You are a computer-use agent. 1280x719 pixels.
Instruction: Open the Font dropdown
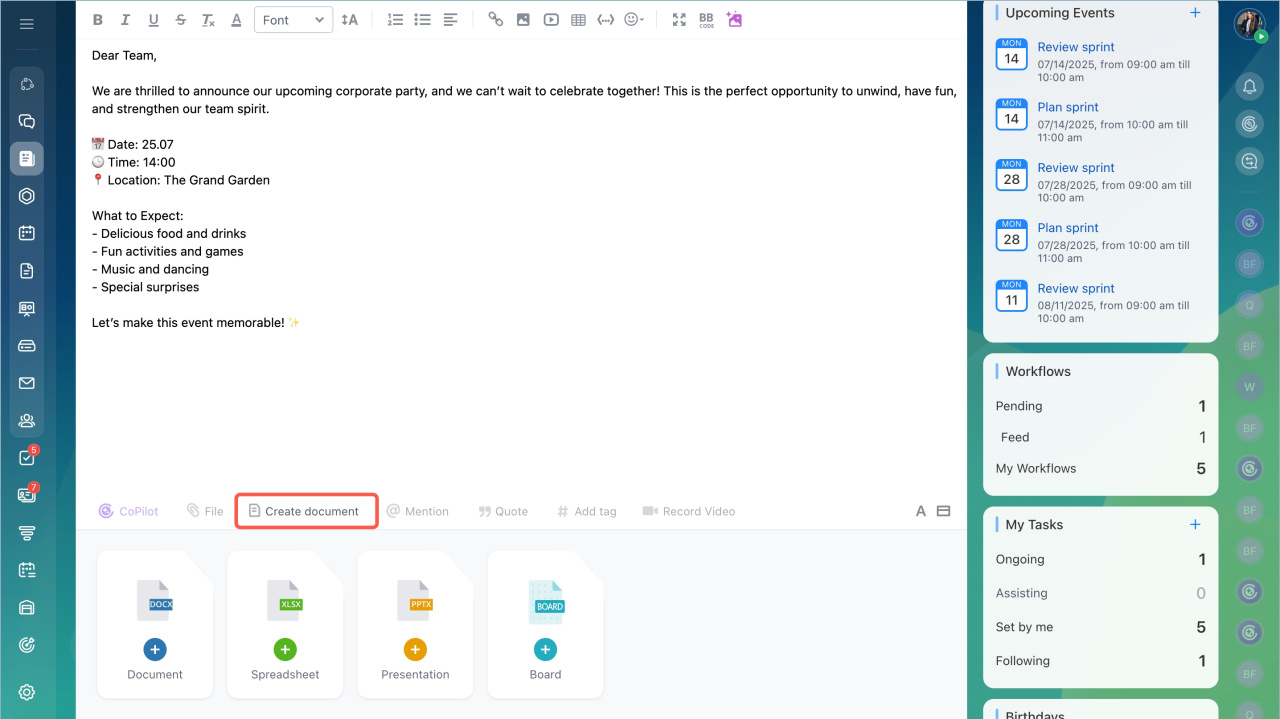293,20
